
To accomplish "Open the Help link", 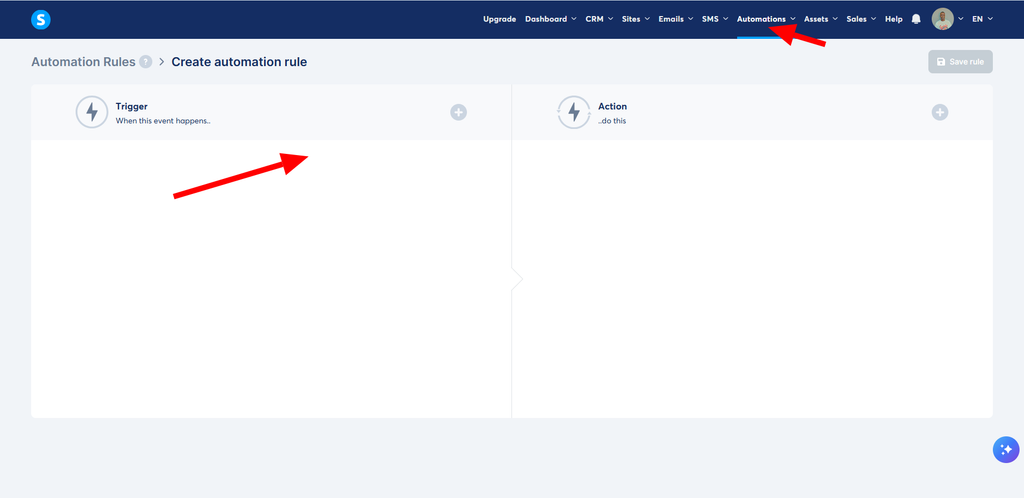I will [x=894, y=19].
